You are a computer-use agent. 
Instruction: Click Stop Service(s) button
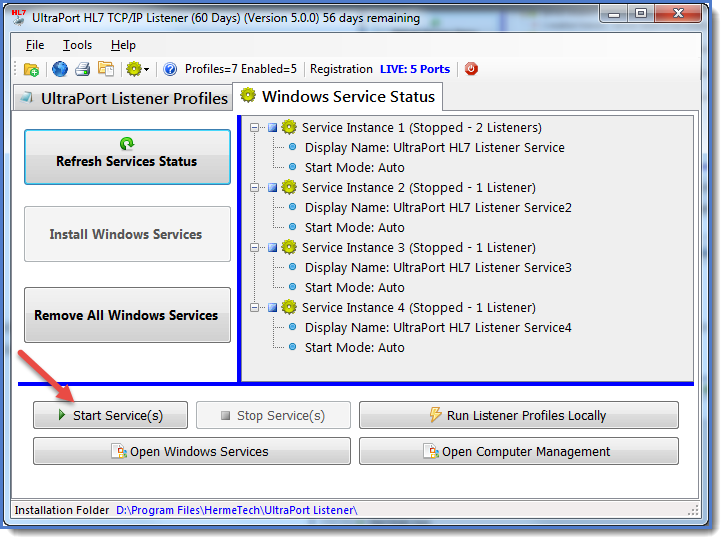click(273, 415)
